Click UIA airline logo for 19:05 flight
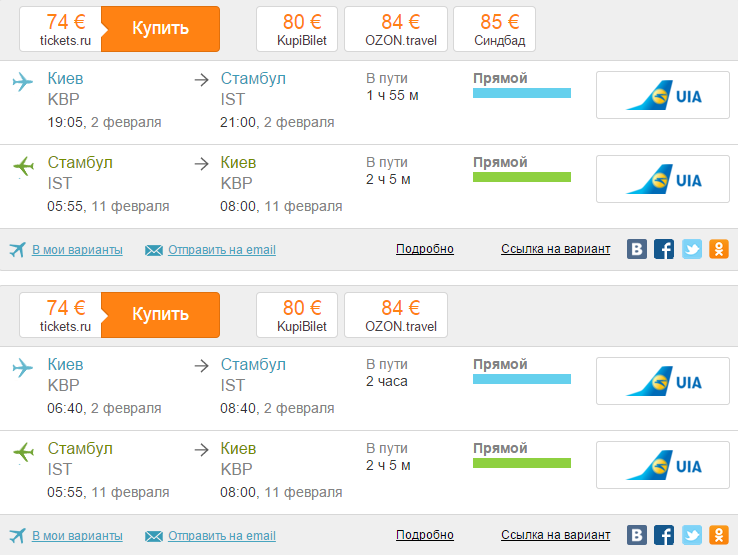This screenshot has height=555, width=738. [663, 95]
